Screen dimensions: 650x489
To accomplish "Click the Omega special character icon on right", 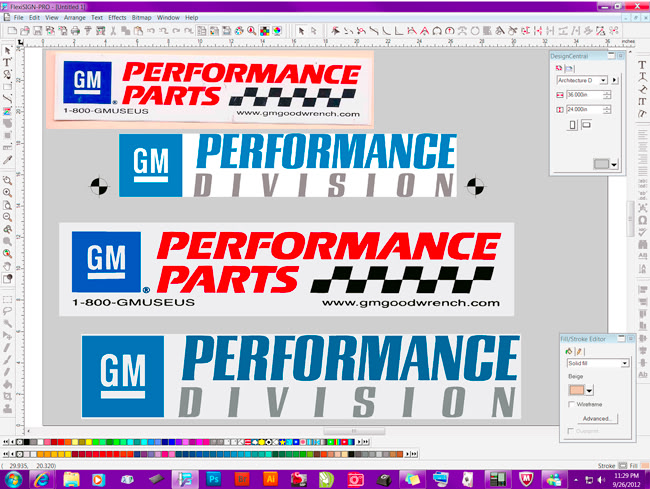I will coord(643,220).
